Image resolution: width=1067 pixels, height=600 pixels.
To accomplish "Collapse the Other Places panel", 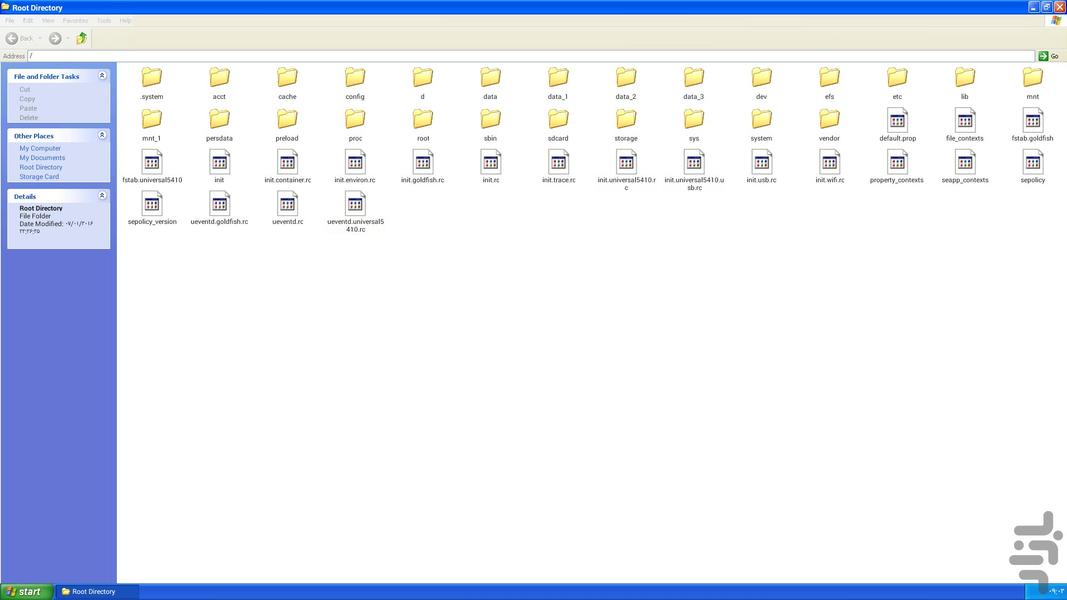I will (x=102, y=135).
